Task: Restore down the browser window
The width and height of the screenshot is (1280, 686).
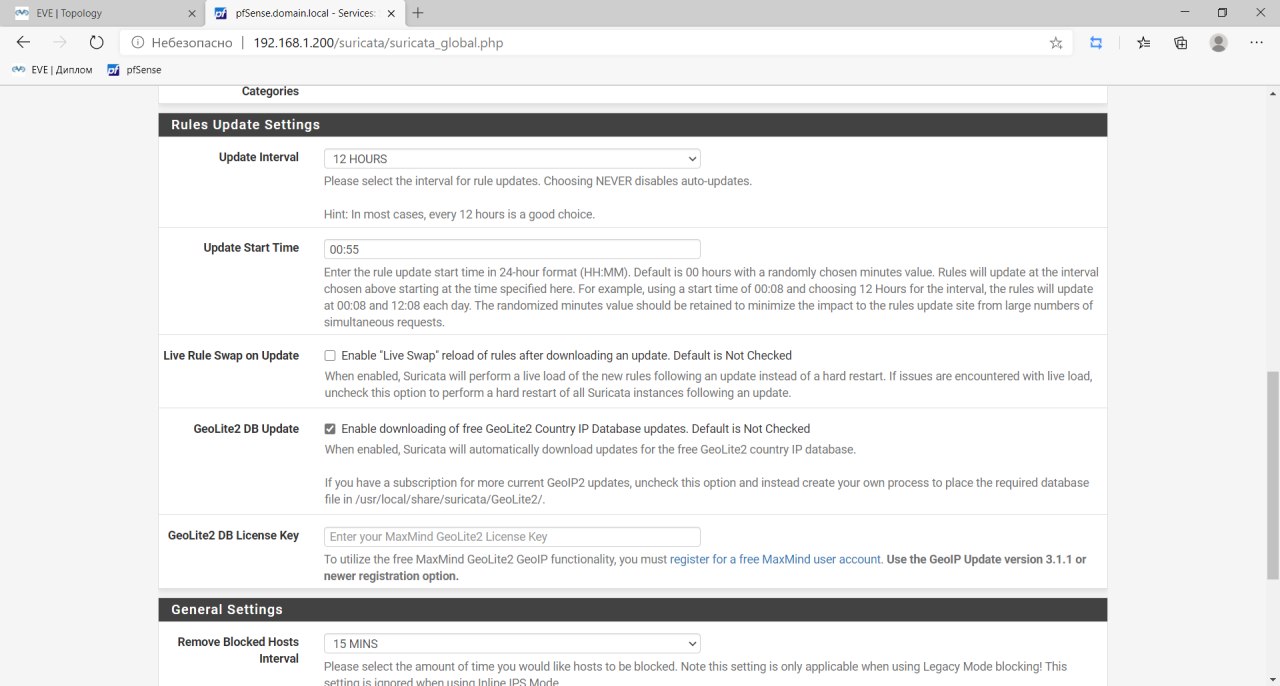Action: 1221,13
